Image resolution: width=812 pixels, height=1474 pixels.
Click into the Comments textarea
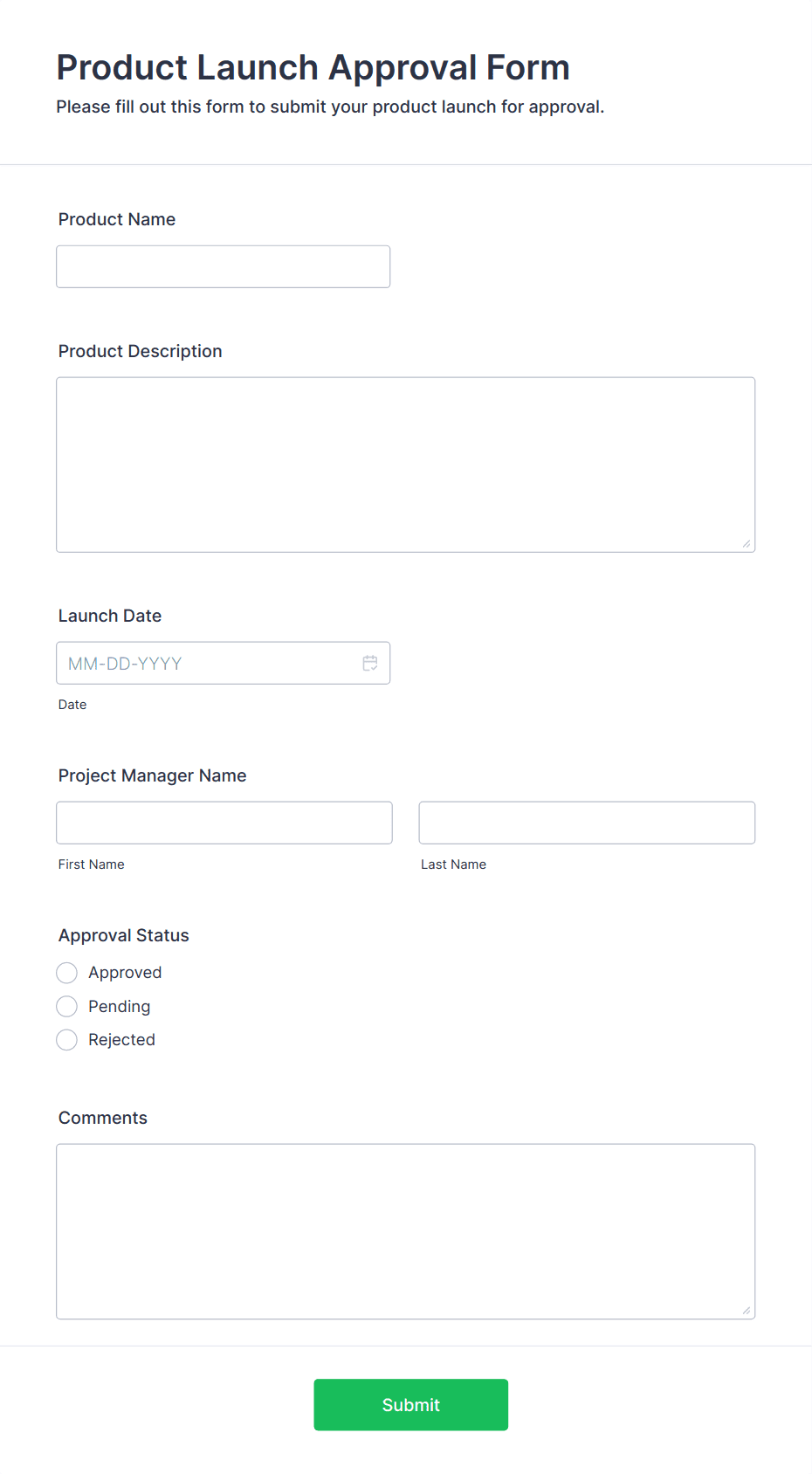(x=406, y=1231)
